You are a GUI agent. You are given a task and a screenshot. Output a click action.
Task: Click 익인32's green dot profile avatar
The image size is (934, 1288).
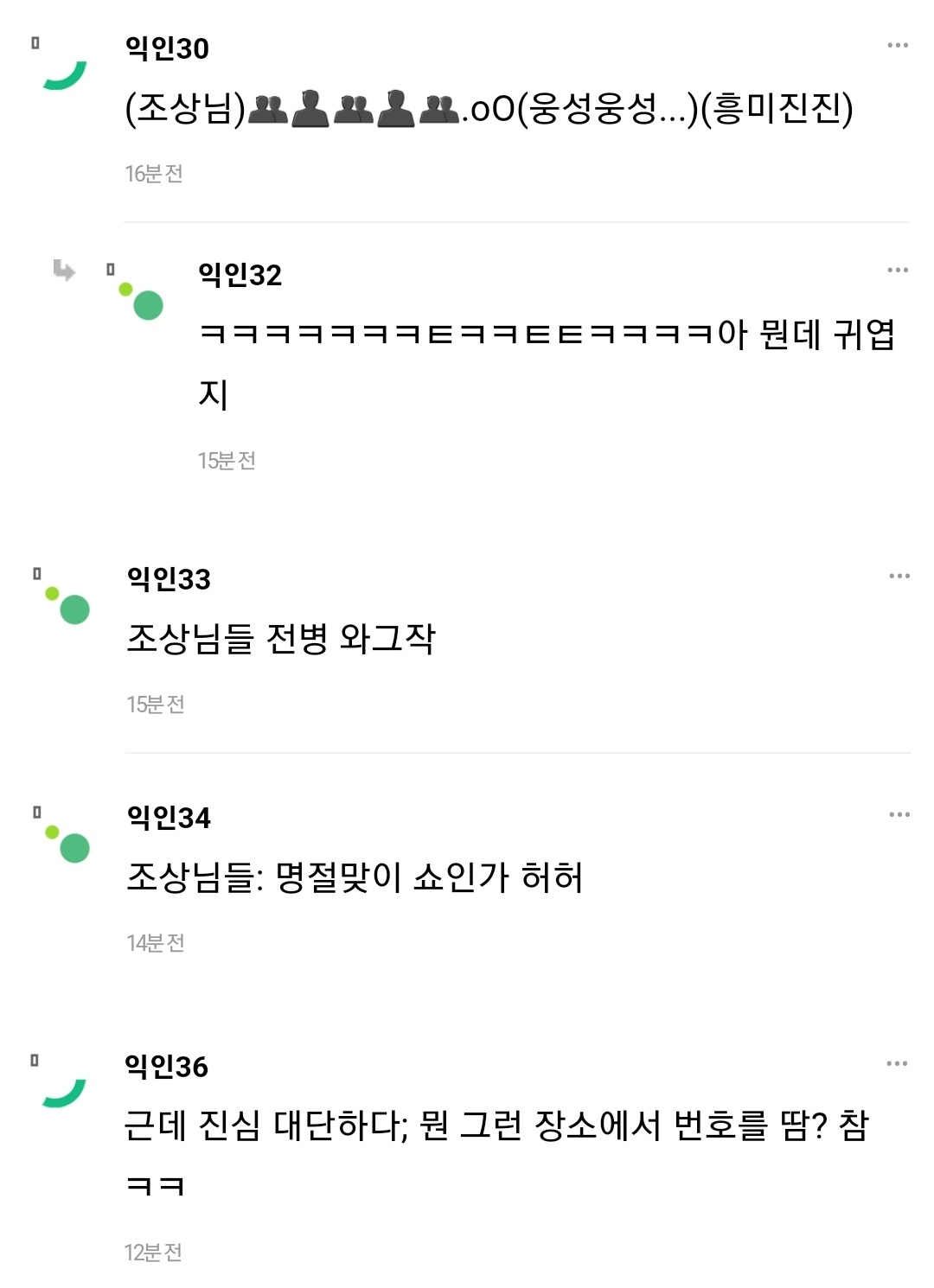143,300
